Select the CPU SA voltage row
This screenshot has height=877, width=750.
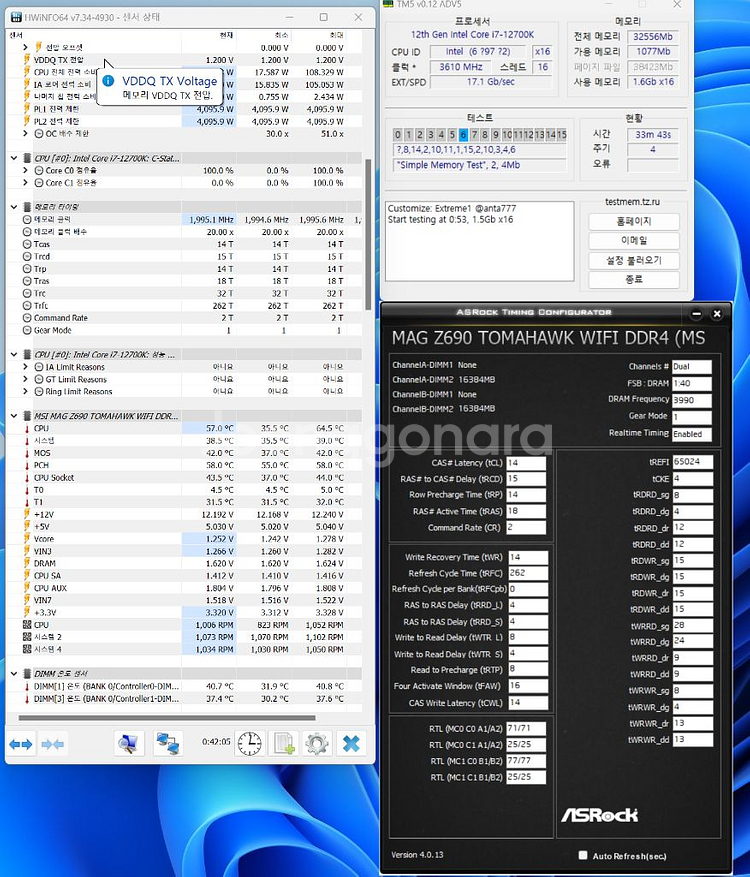point(185,576)
